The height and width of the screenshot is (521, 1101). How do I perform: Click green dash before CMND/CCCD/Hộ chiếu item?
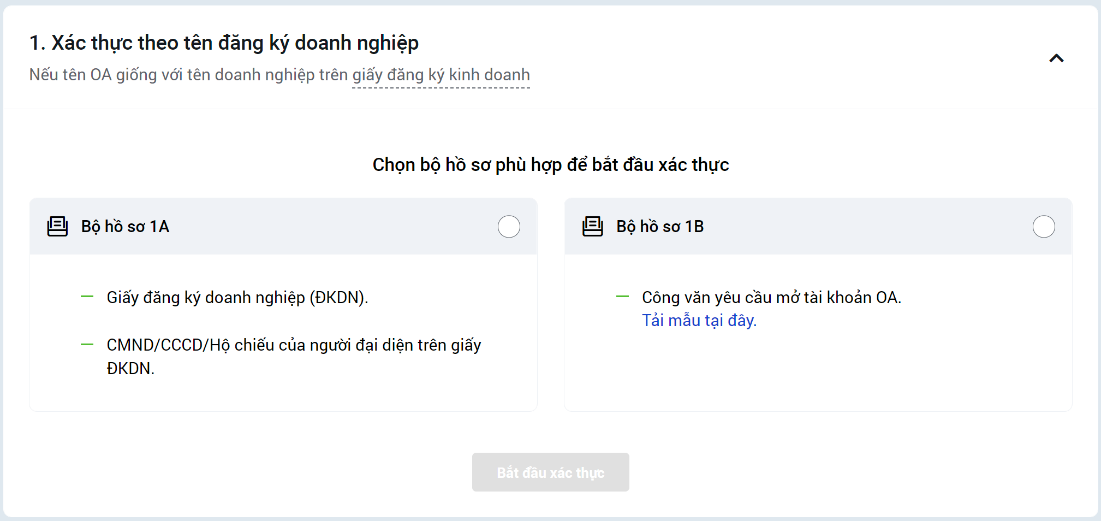tap(86, 345)
